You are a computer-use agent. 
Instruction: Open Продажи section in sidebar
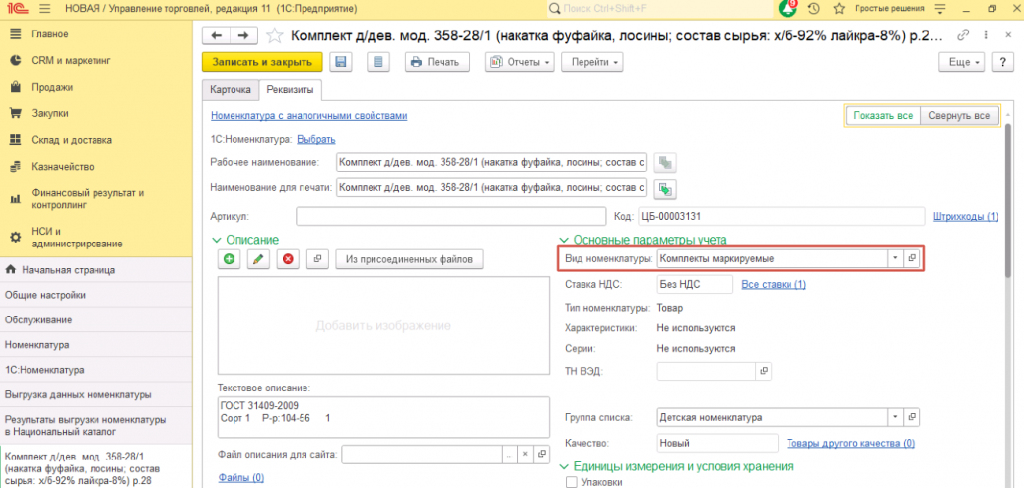click(x=36, y=86)
